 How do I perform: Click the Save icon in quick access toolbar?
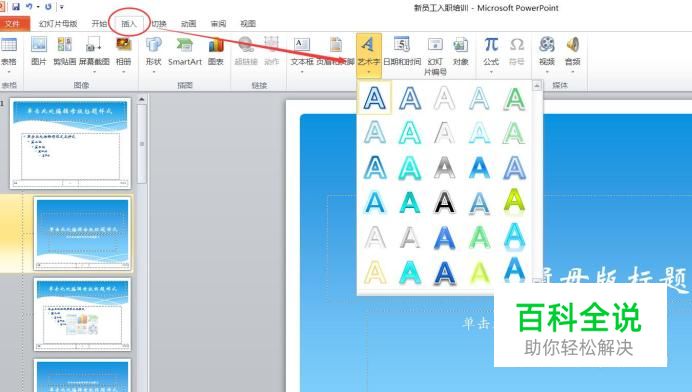click(x=16, y=7)
